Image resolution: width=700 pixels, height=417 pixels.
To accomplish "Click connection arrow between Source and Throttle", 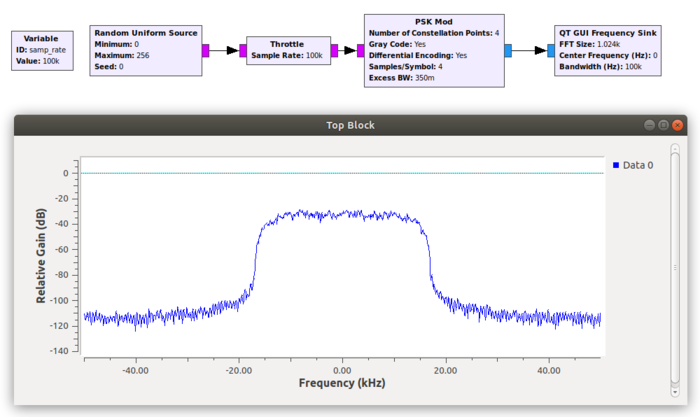I will coord(224,50).
